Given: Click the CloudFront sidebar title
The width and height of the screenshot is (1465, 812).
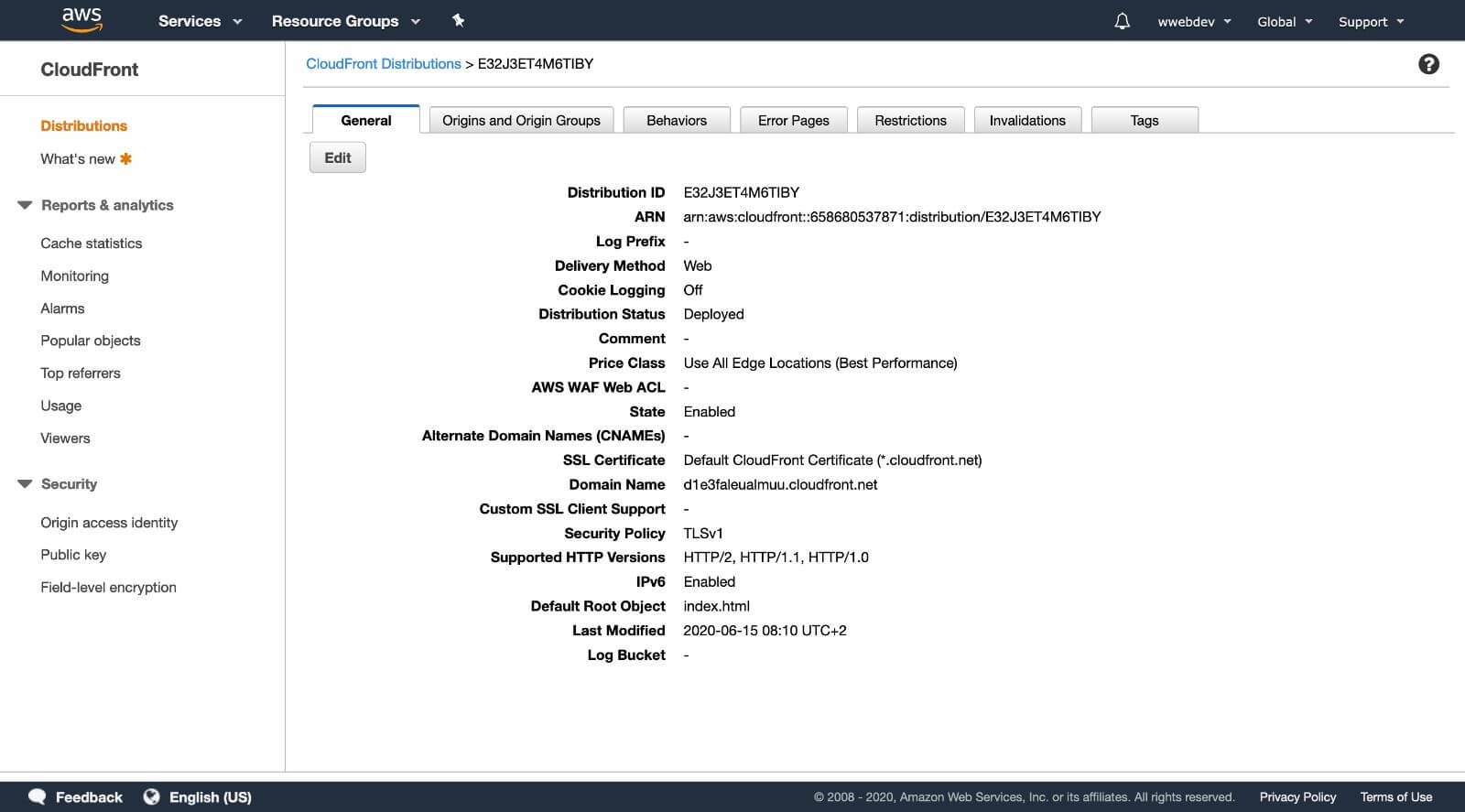Looking at the screenshot, I should pyautogui.click(x=90, y=70).
